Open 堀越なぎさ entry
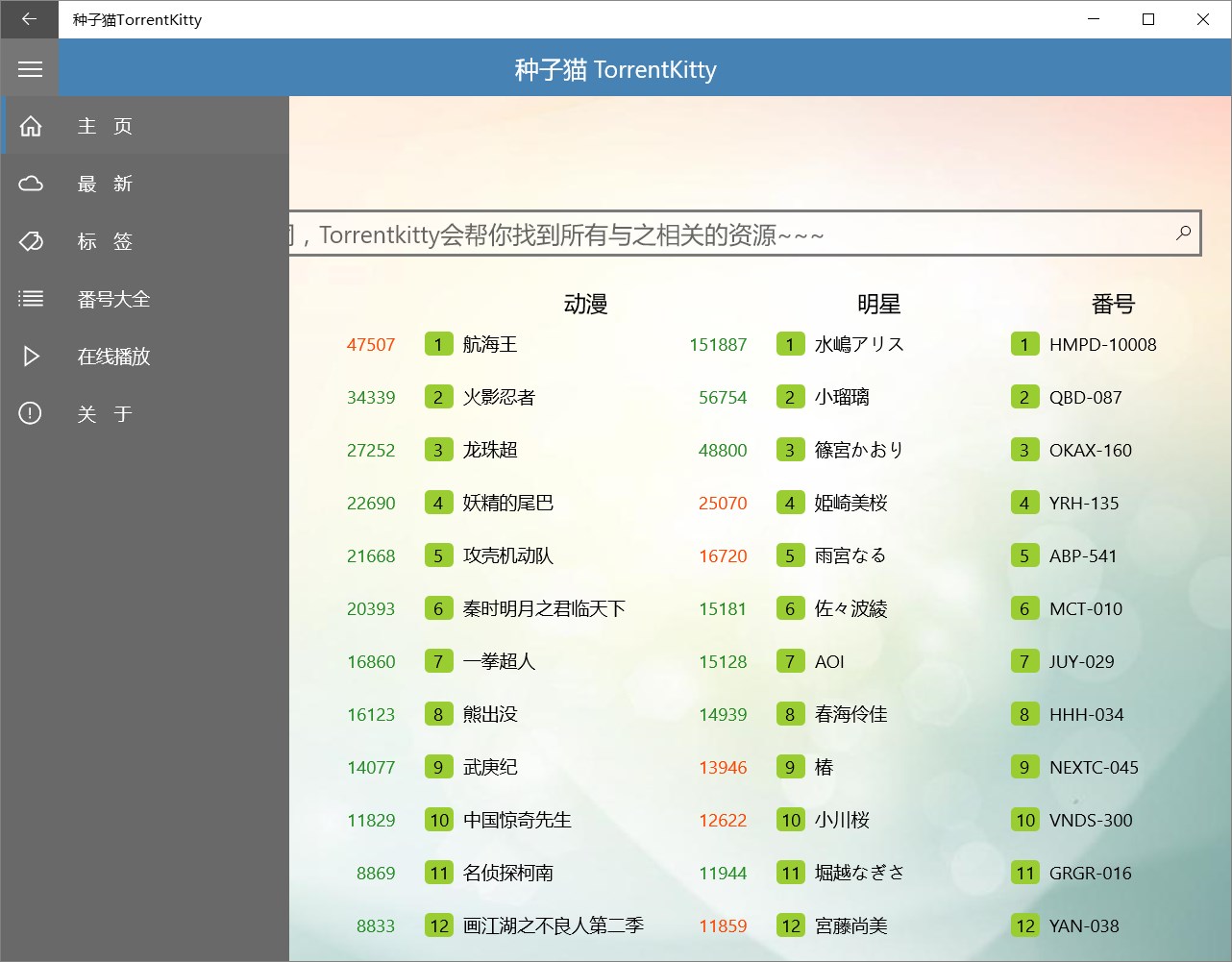1232x962 pixels. coord(859,874)
